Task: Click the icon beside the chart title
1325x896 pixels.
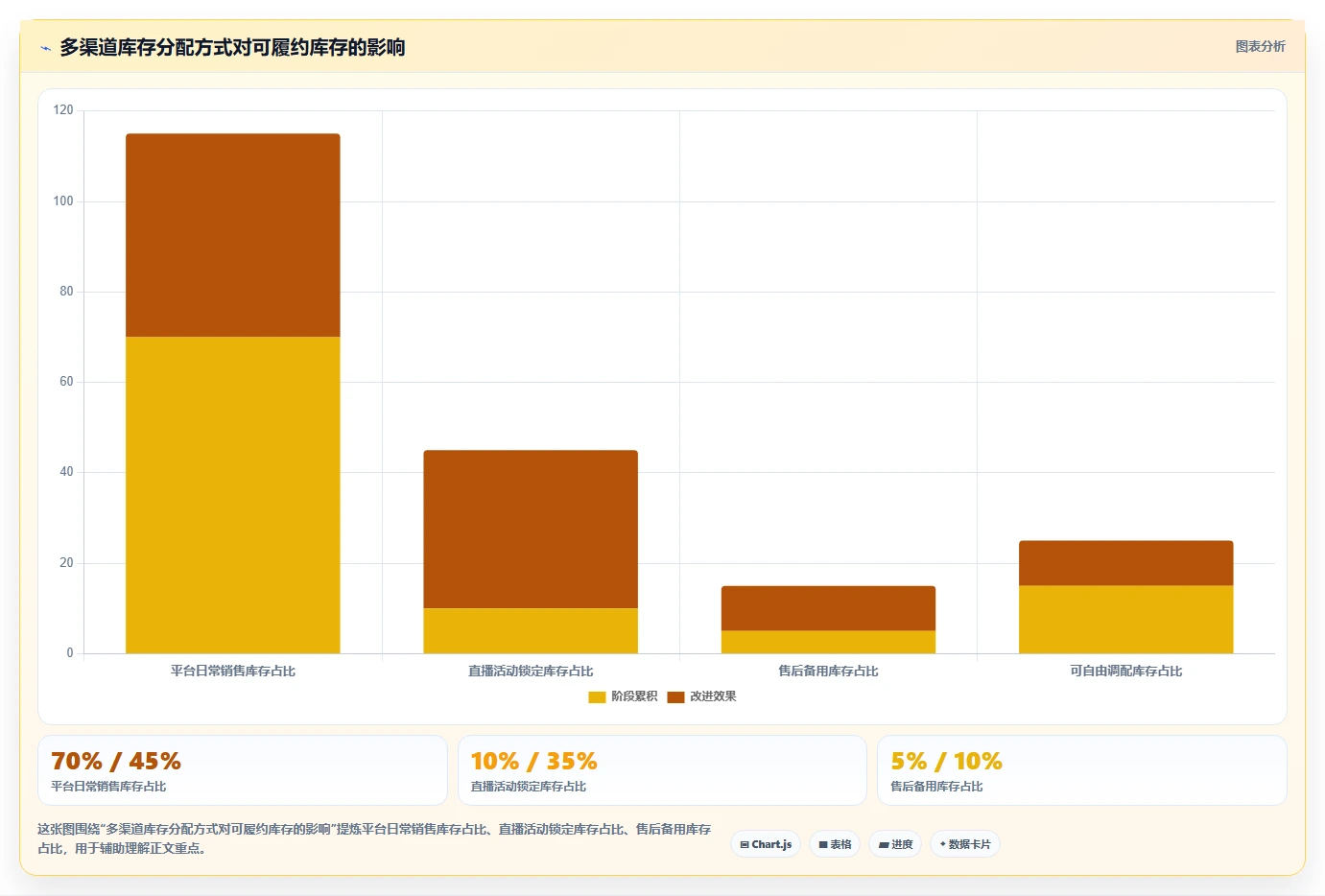Action: 45,48
